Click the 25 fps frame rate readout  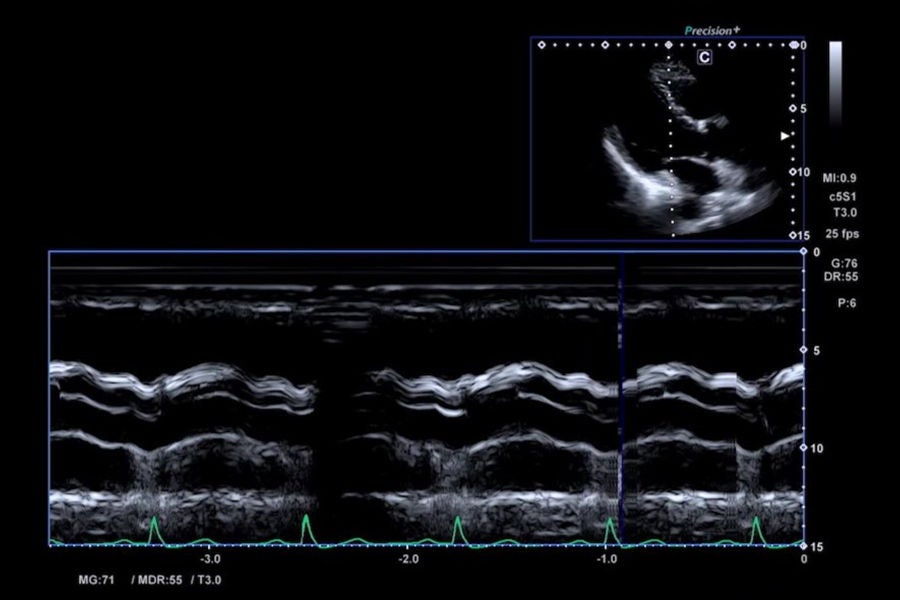pyautogui.click(x=842, y=234)
